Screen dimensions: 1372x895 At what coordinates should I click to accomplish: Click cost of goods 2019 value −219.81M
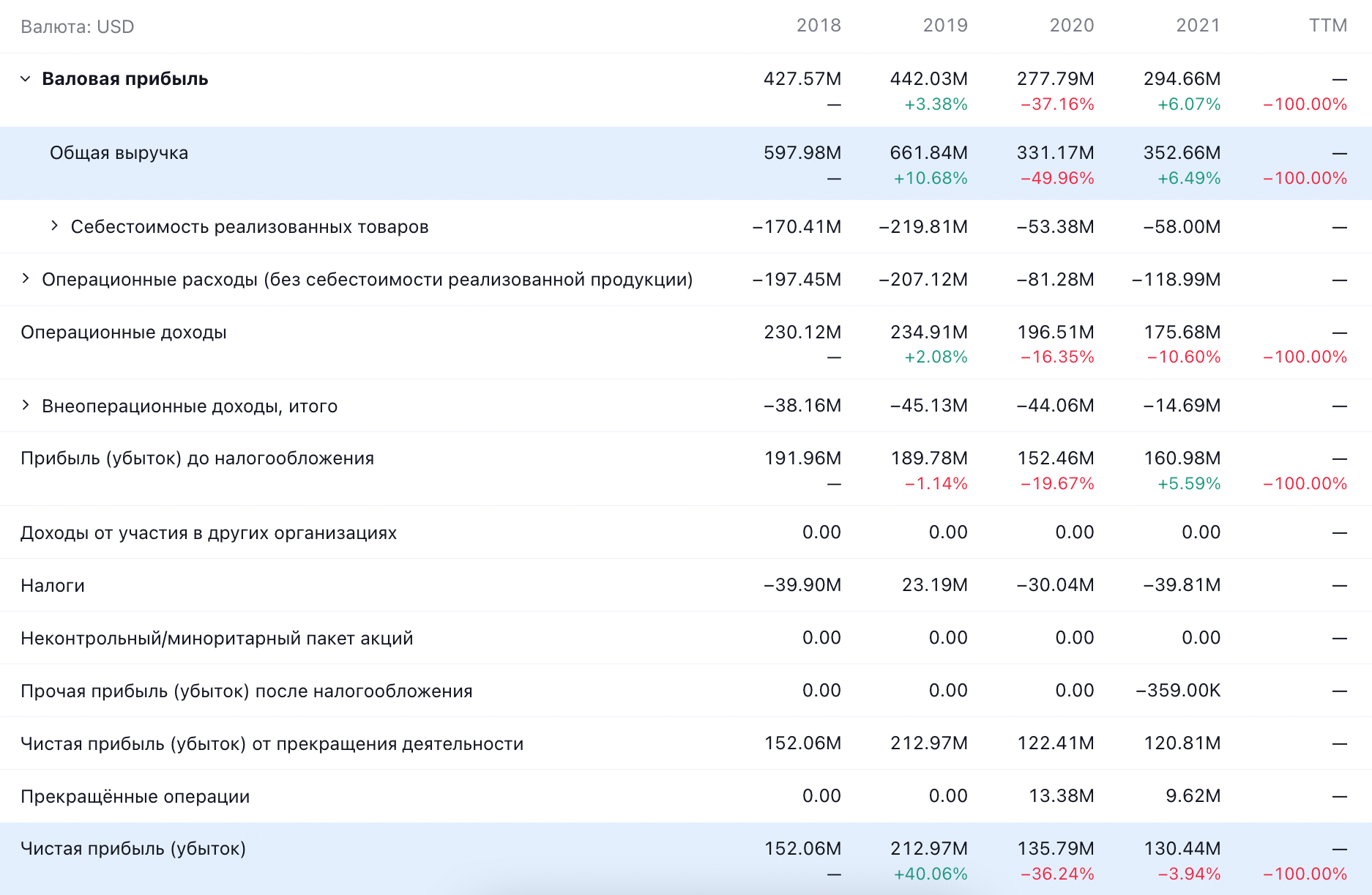coord(924,226)
